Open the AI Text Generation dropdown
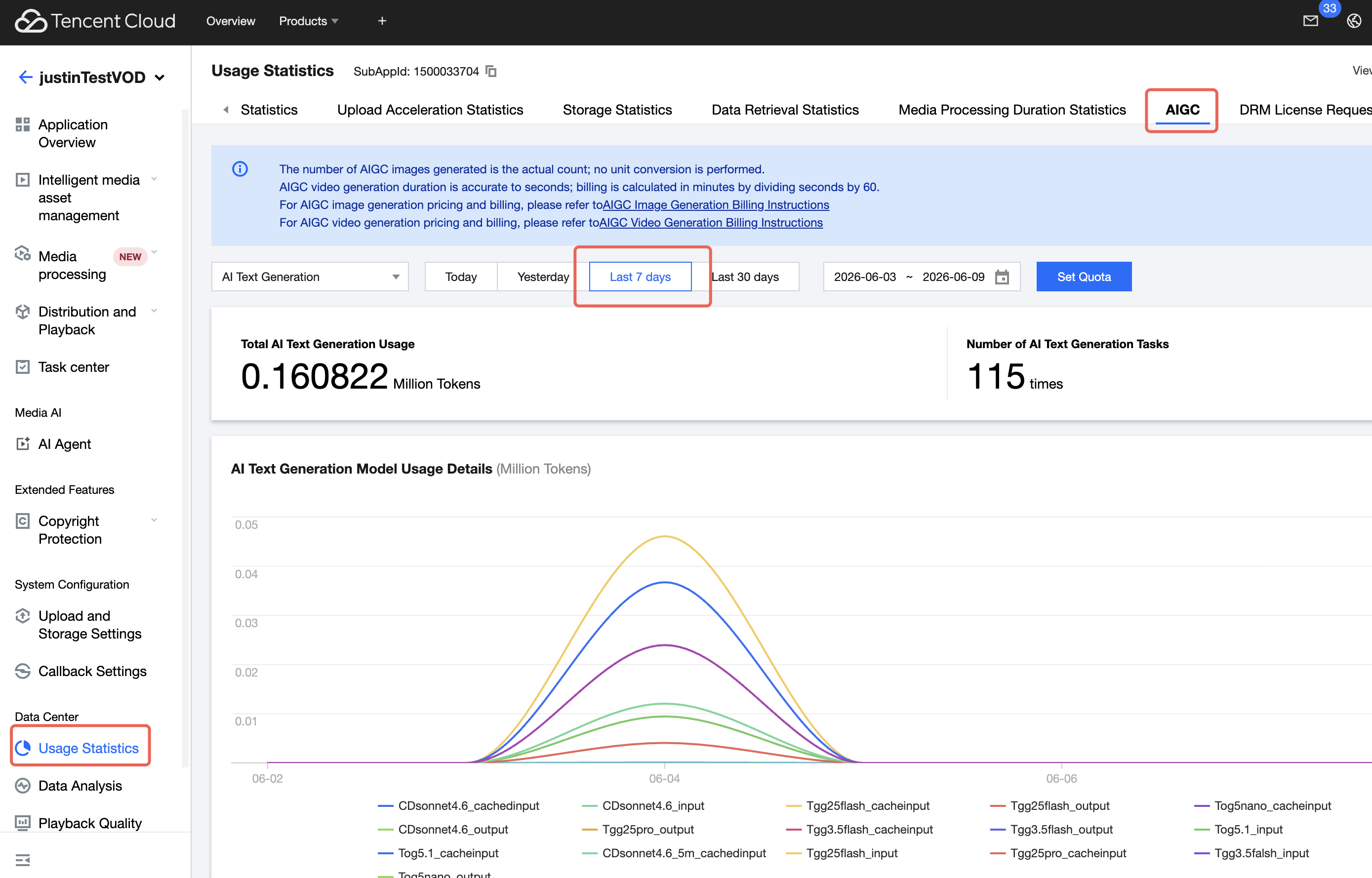Image resolution: width=1372 pixels, height=878 pixels. (310, 277)
